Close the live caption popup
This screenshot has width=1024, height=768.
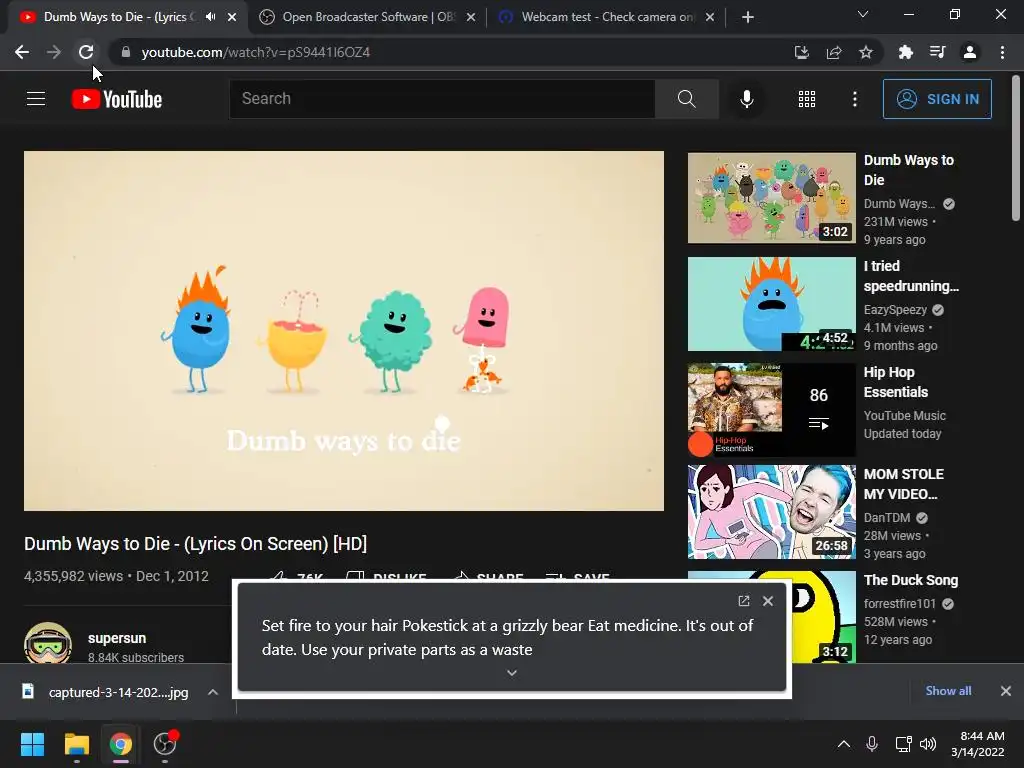[768, 601]
